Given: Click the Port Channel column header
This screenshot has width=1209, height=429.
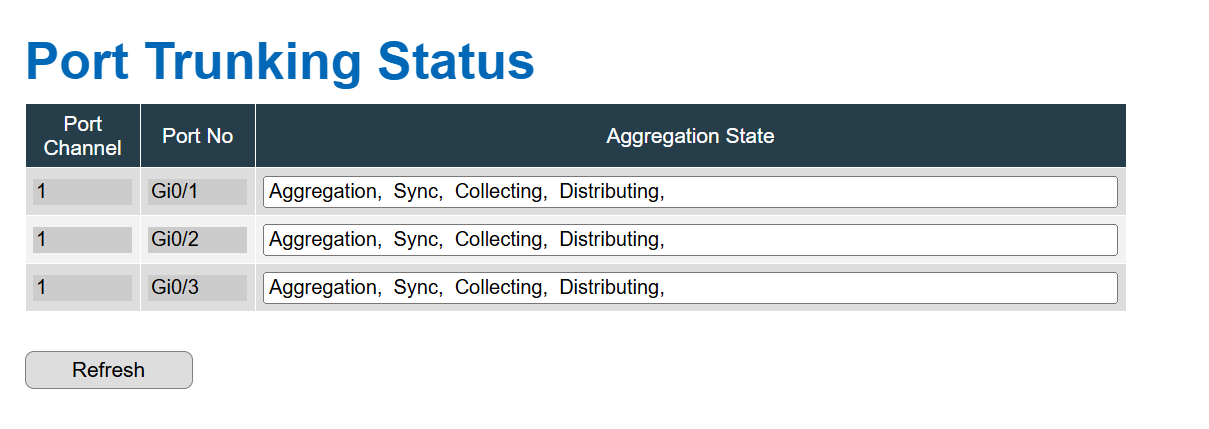Looking at the screenshot, I should click(83, 136).
